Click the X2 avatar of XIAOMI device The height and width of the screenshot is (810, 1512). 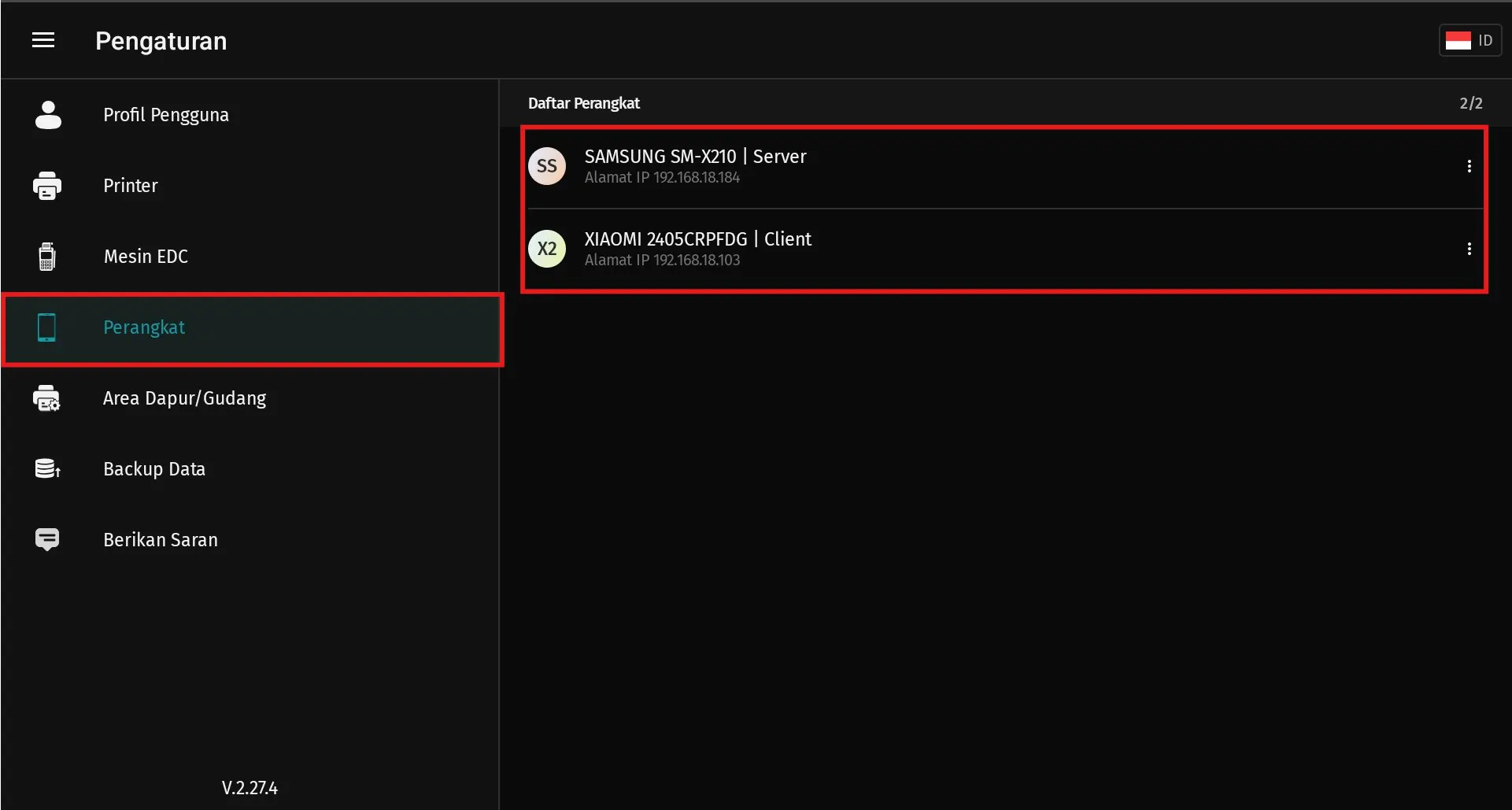tap(547, 249)
